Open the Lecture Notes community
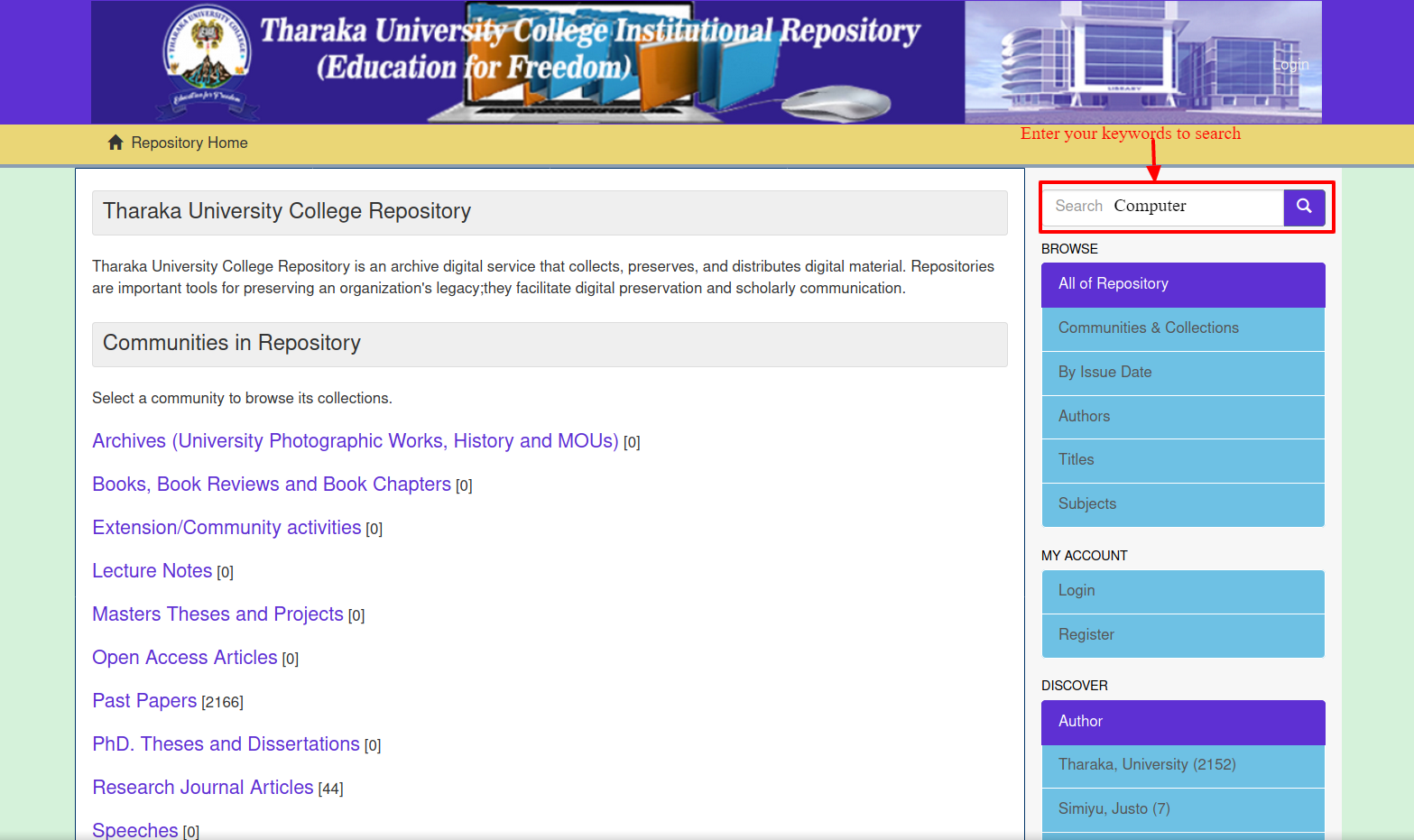1414x840 pixels. [x=152, y=571]
